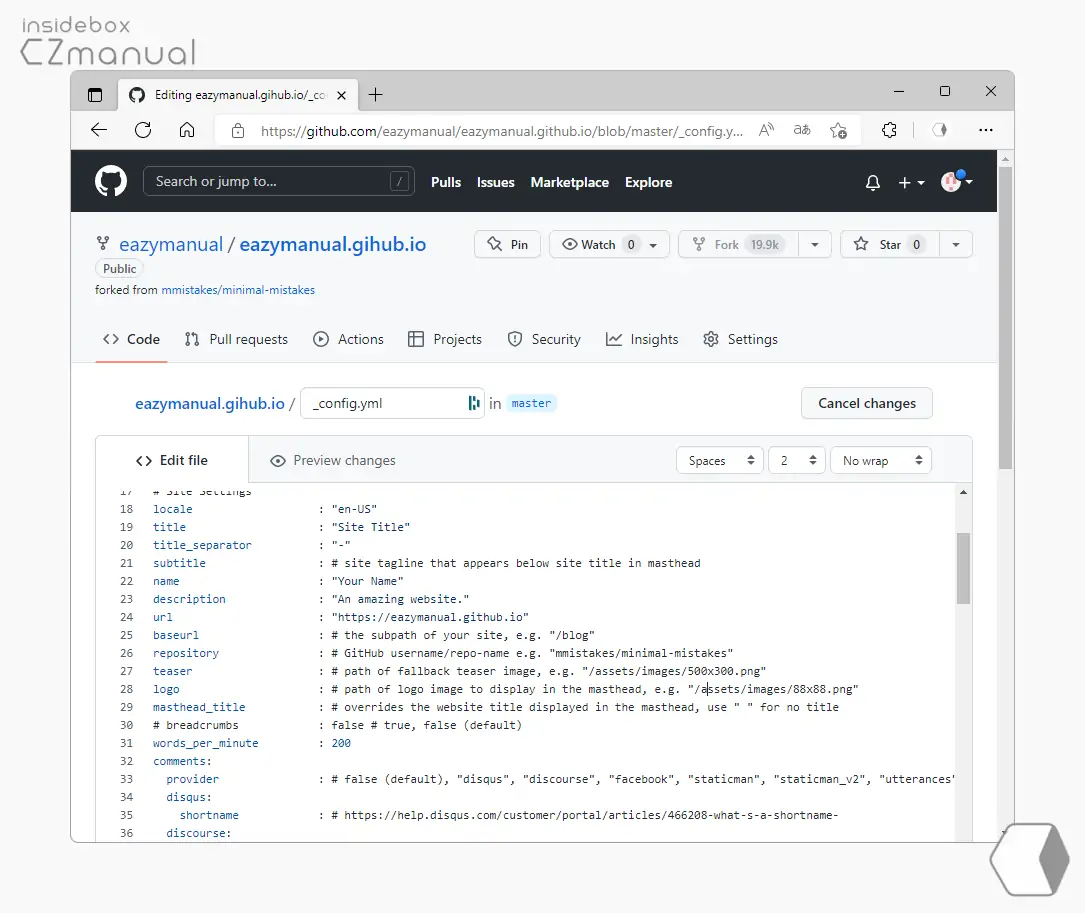Click eazymanual.gihub.io breadcrumb link
The image size is (1085, 913).
click(x=210, y=404)
